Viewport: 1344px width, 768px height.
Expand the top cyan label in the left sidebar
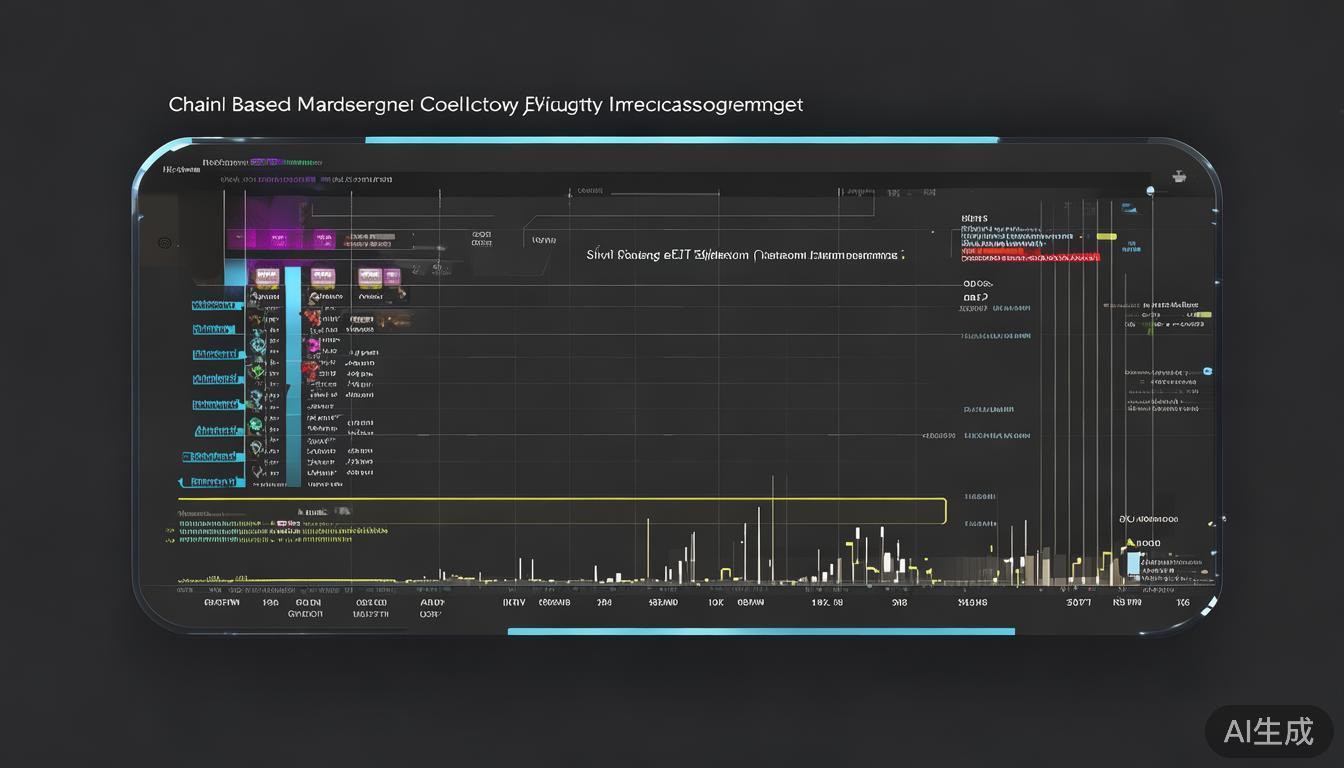[x=217, y=304]
